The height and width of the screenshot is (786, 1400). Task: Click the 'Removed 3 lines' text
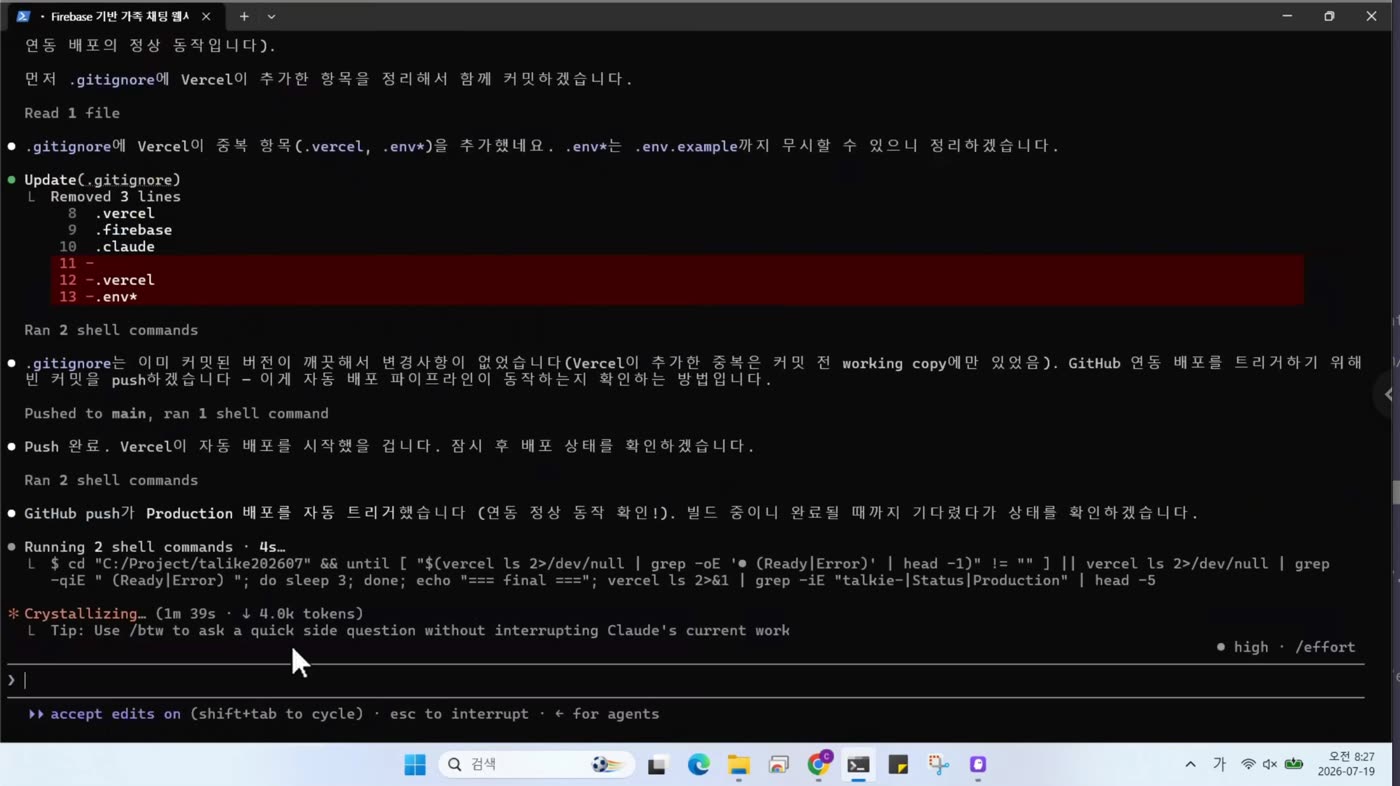click(x=115, y=197)
